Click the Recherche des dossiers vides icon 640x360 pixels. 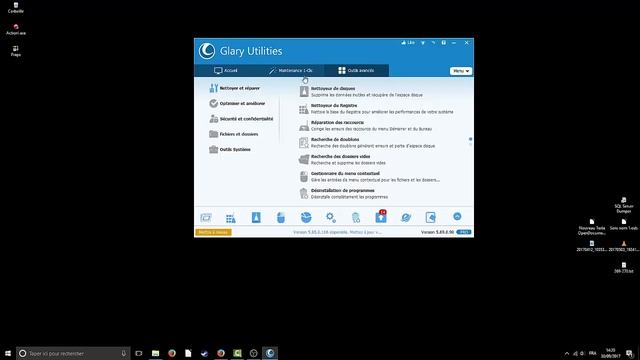pyautogui.click(x=304, y=160)
